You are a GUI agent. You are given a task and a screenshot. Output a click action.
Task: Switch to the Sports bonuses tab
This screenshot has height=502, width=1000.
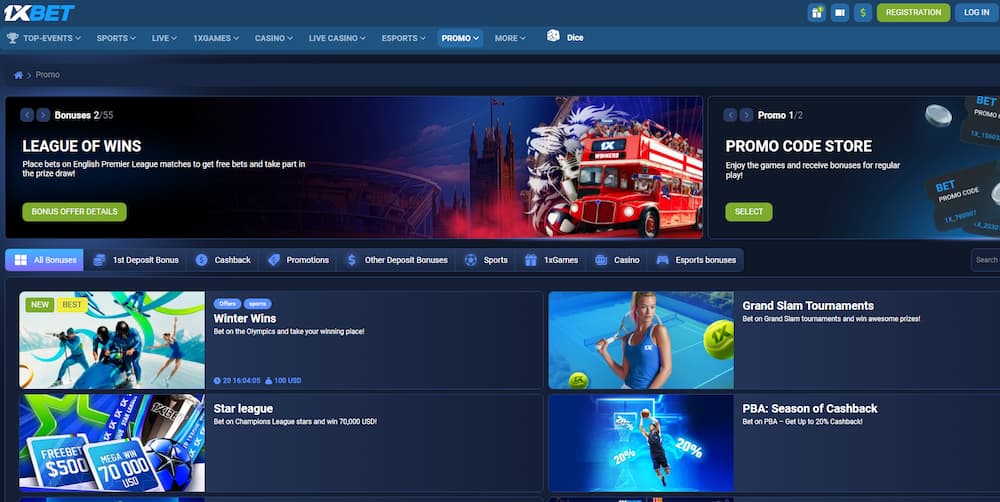487,260
